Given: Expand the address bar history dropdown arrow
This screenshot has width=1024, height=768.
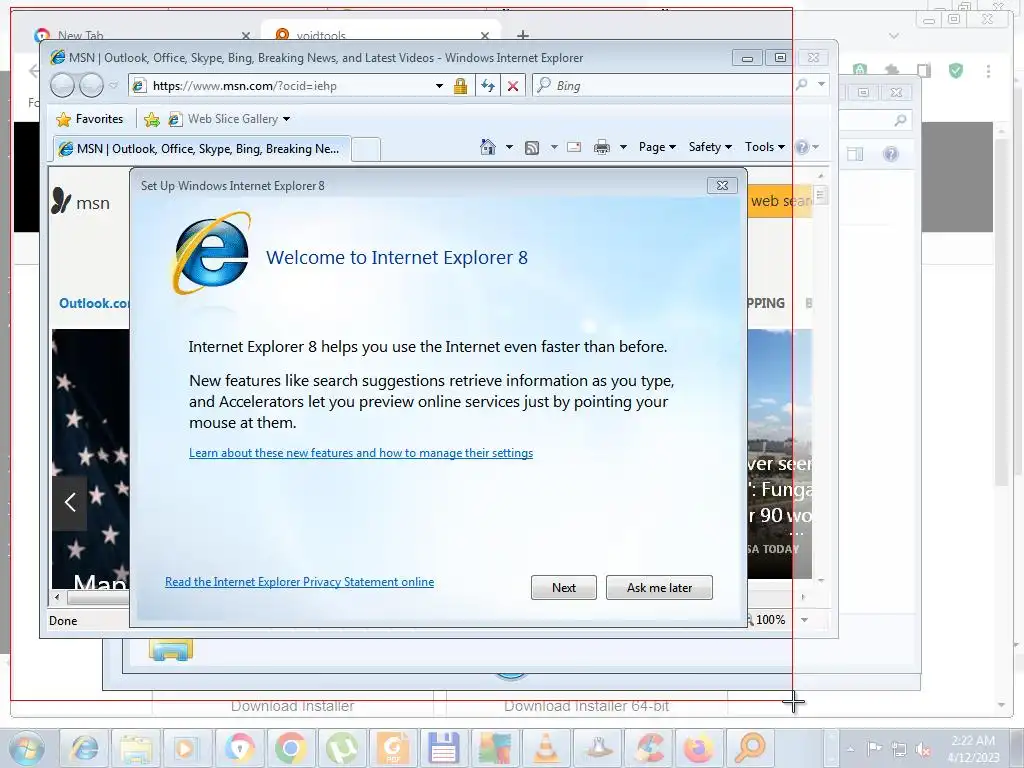Looking at the screenshot, I should (440, 86).
